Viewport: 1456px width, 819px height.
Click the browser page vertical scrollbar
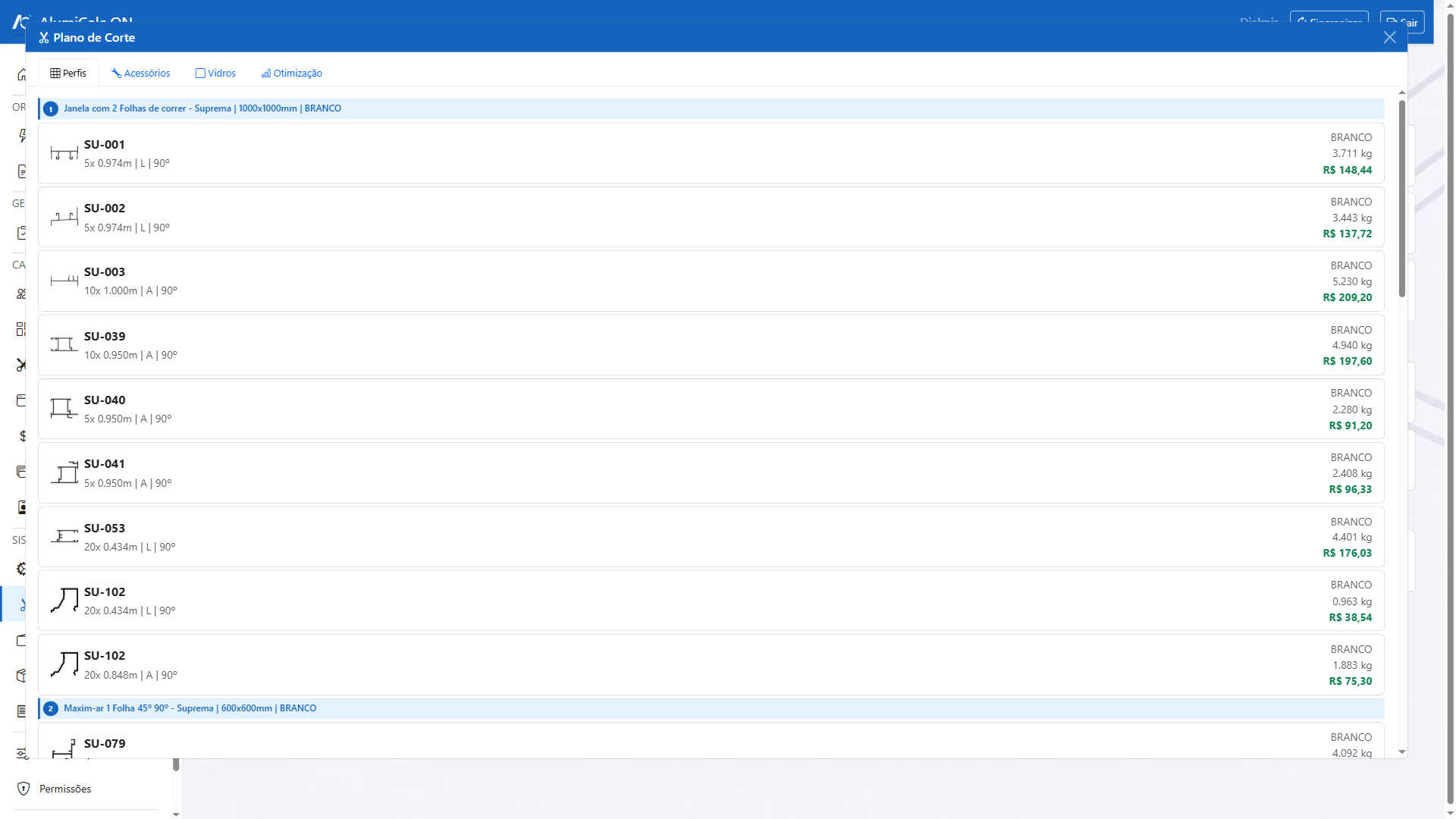(1450, 409)
